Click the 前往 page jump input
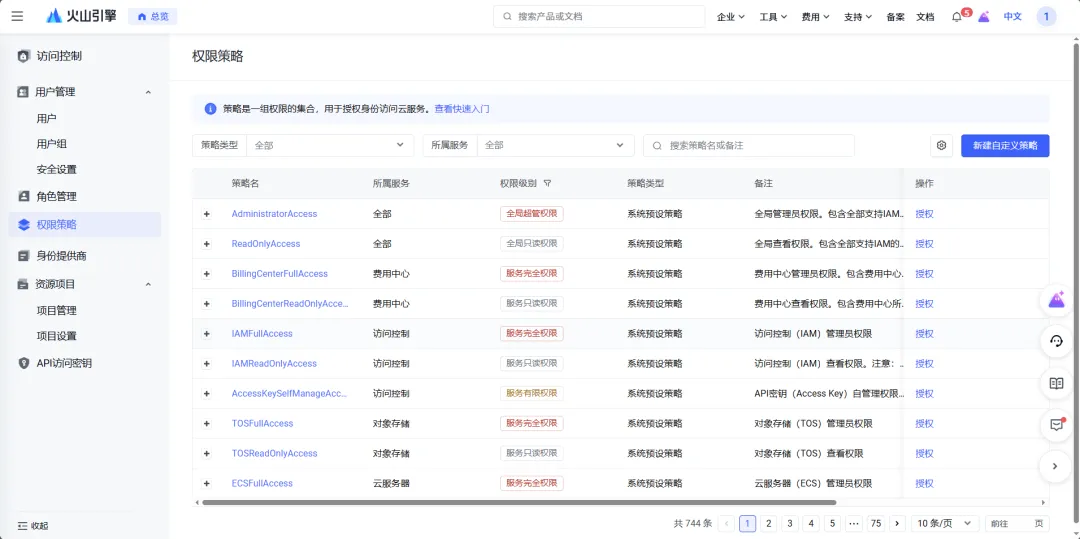This screenshot has height=539, width=1080. coord(1017,524)
